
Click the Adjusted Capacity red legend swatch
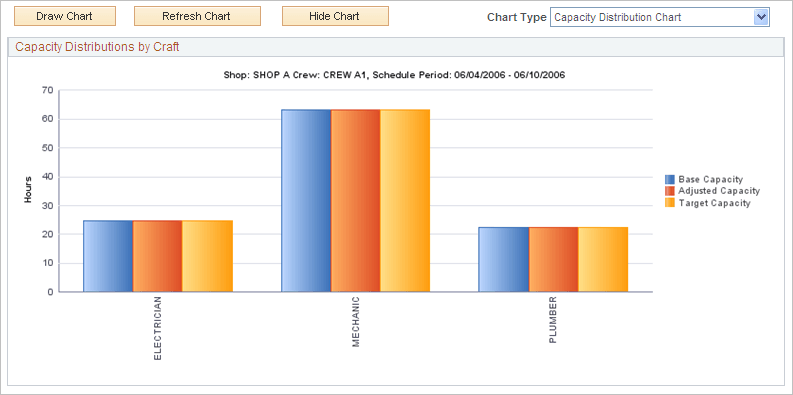(670, 191)
